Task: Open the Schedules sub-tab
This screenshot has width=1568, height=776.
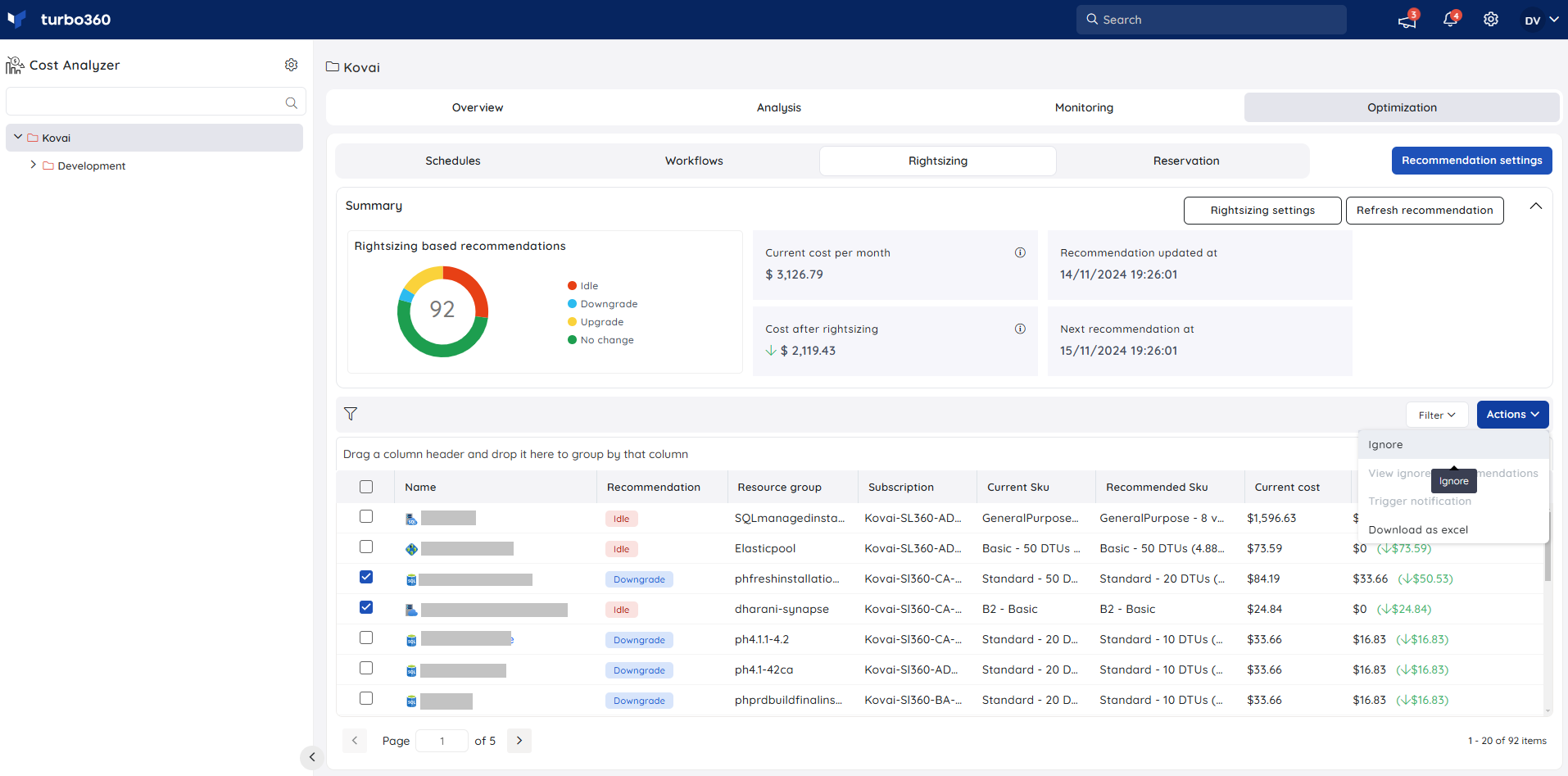Action: point(453,161)
